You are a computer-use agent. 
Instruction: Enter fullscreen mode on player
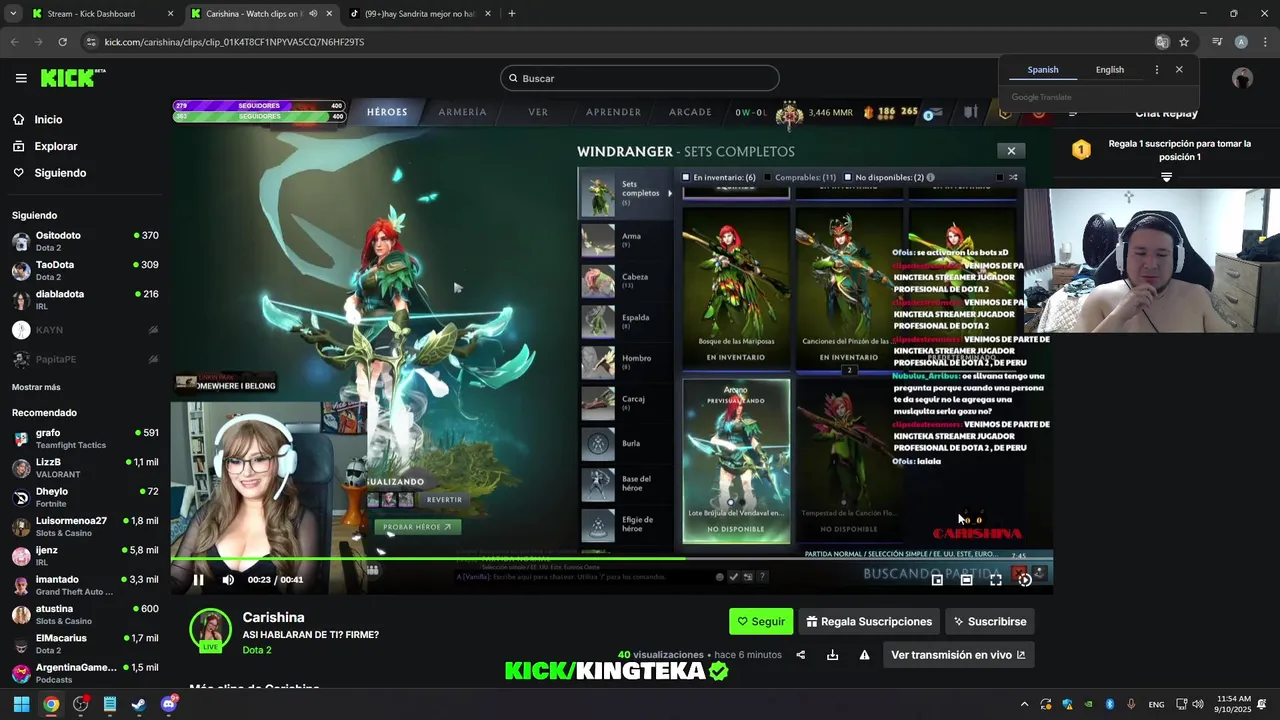pos(996,579)
